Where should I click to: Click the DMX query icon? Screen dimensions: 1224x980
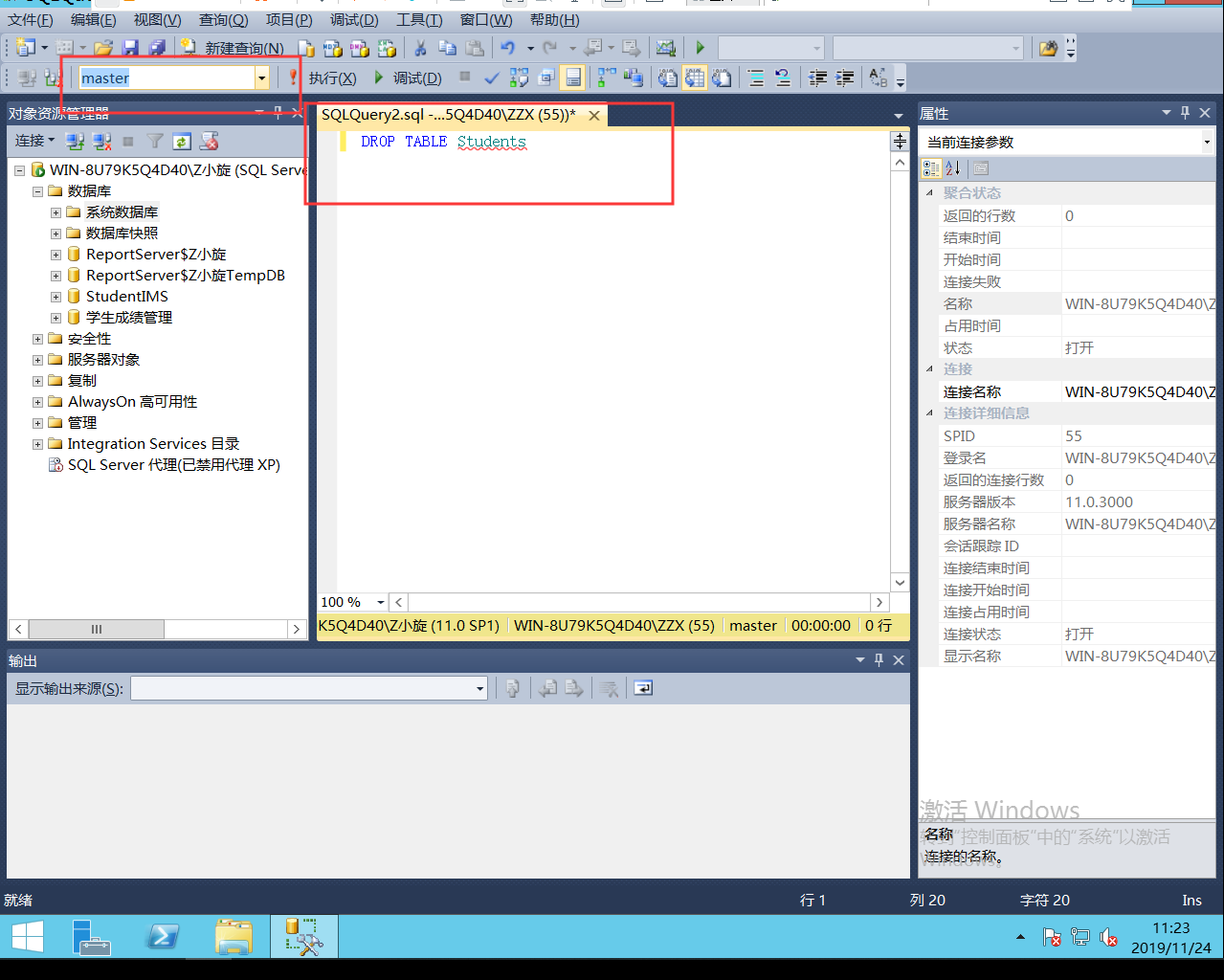[360, 47]
